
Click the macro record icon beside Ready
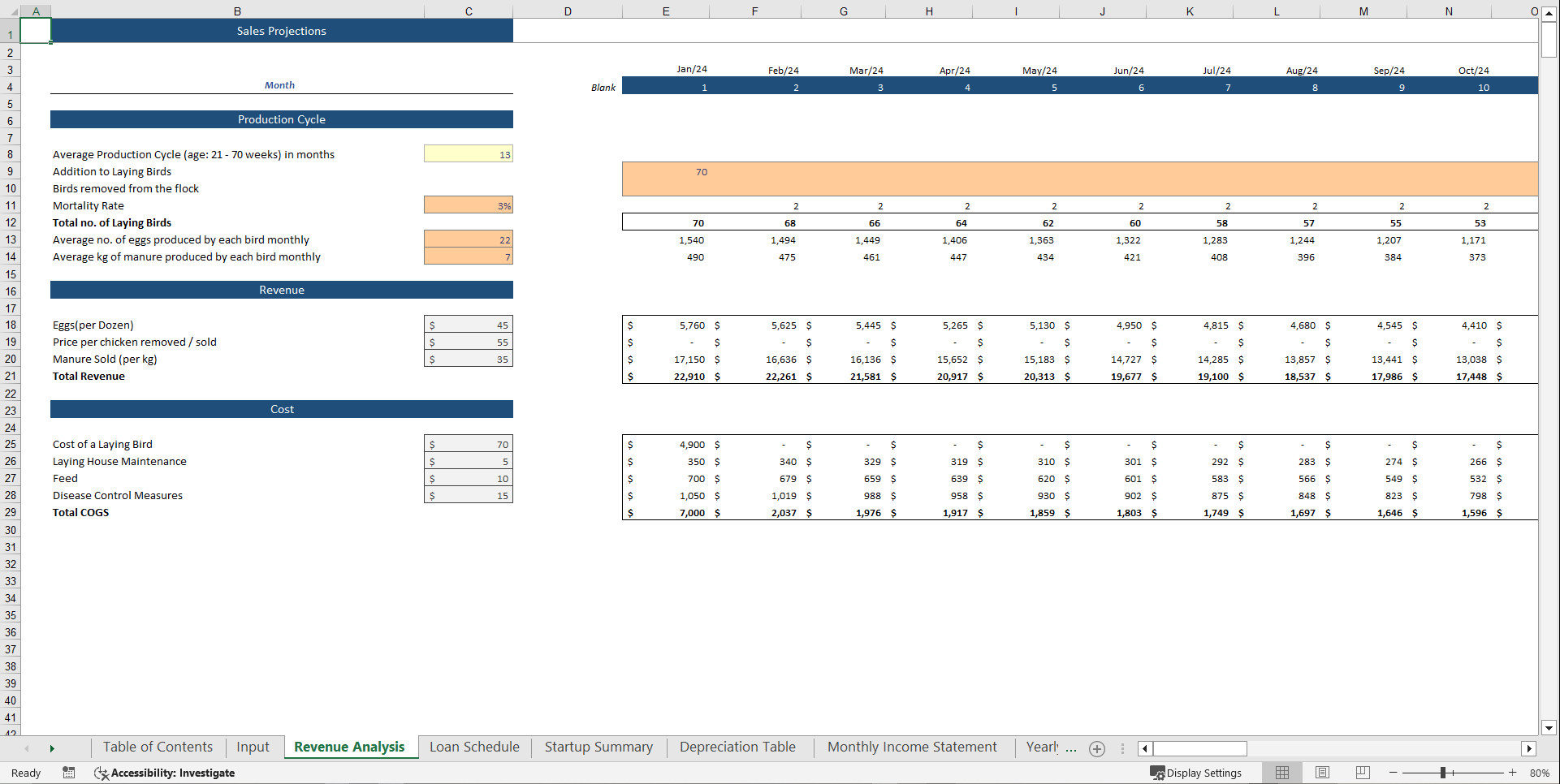pos(69,773)
